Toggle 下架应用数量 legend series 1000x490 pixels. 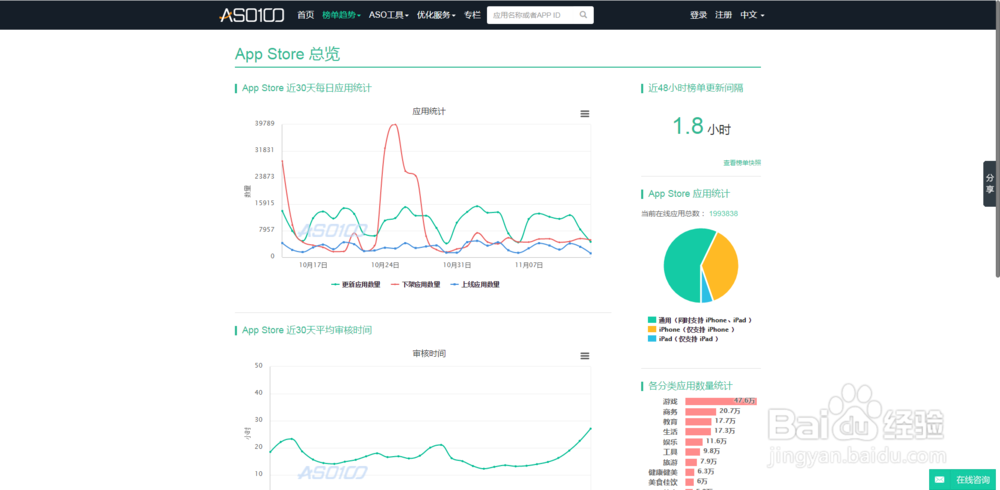415,285
